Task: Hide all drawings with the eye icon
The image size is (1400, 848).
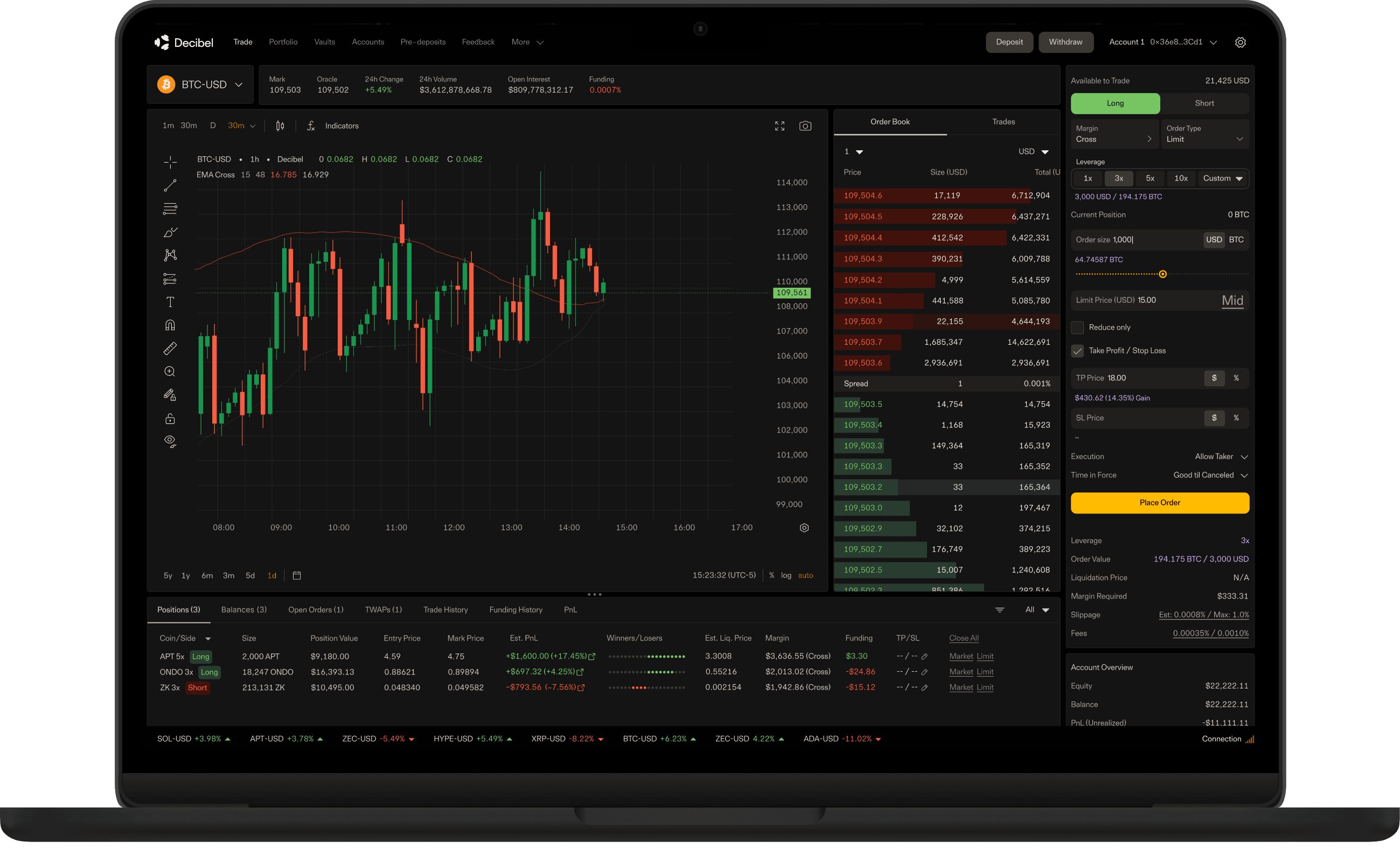Action: tap(170, 441)
